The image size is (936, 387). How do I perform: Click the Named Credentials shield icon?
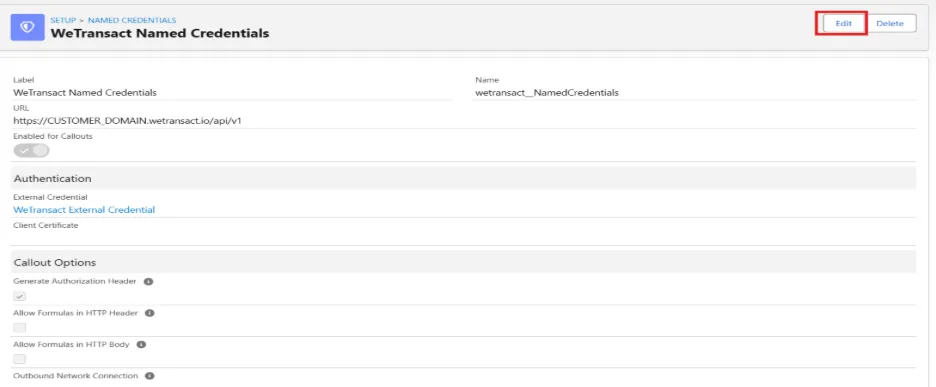pos(27,27)
